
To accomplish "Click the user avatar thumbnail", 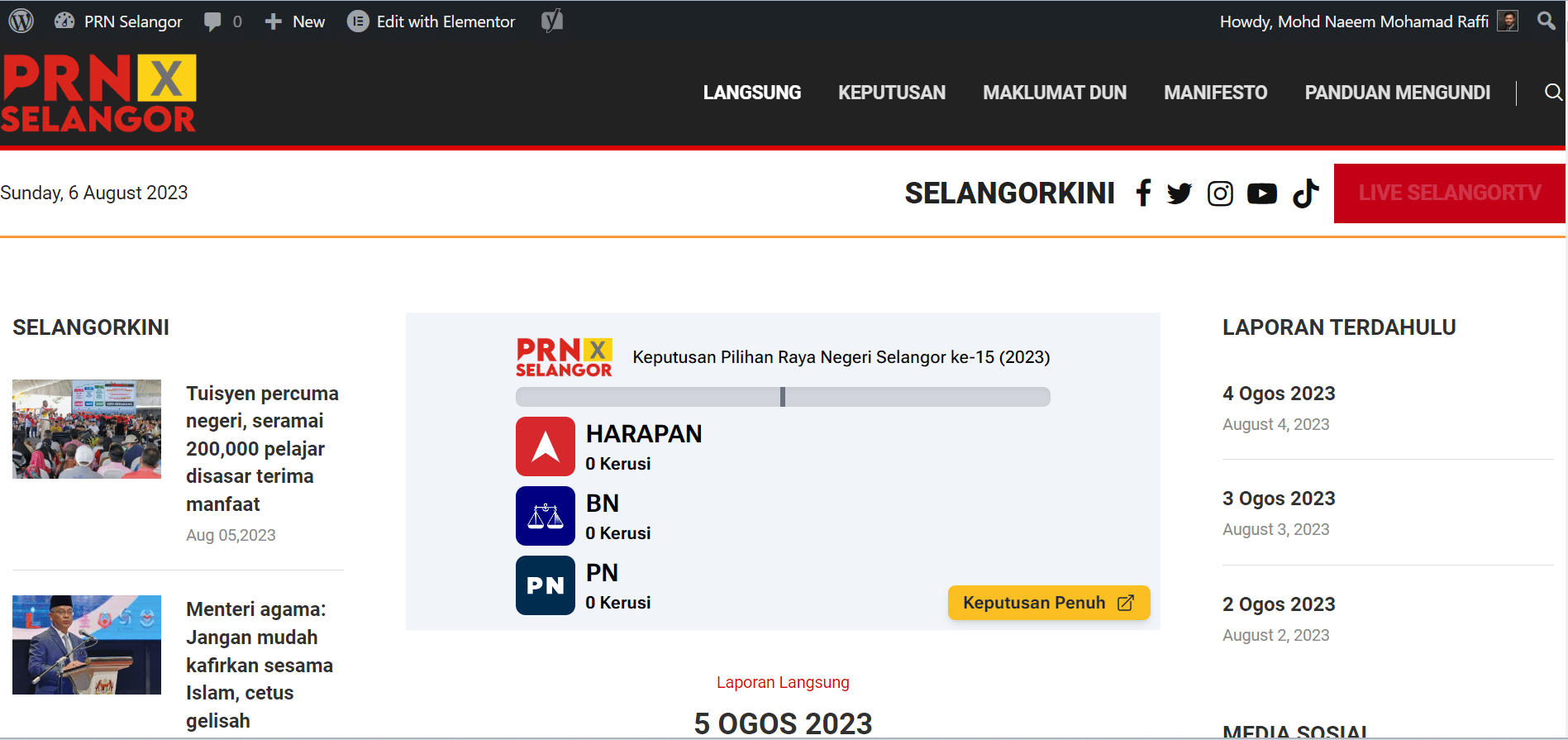I will [1508, 21].
